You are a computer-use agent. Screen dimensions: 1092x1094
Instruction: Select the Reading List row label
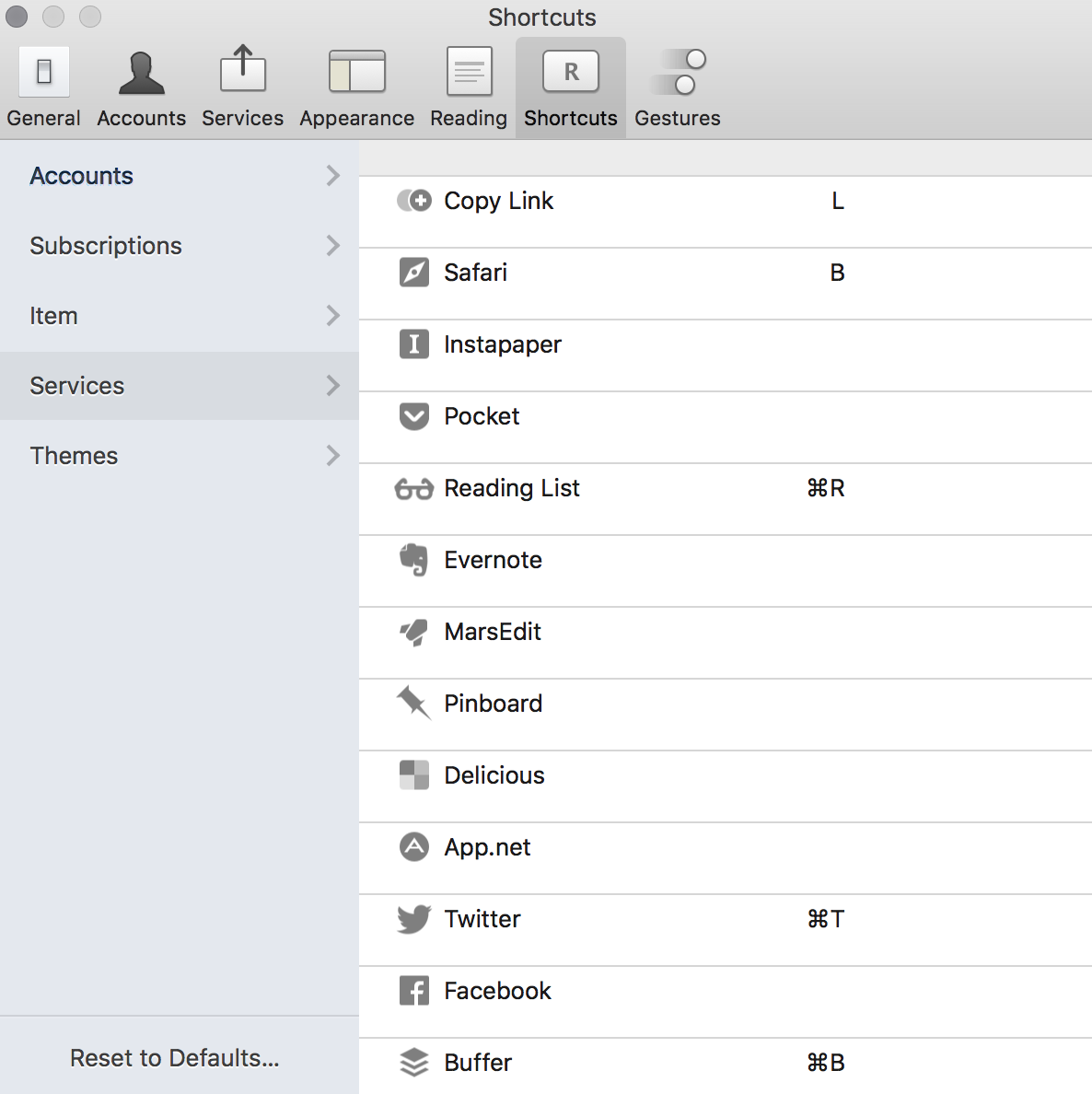511,488
